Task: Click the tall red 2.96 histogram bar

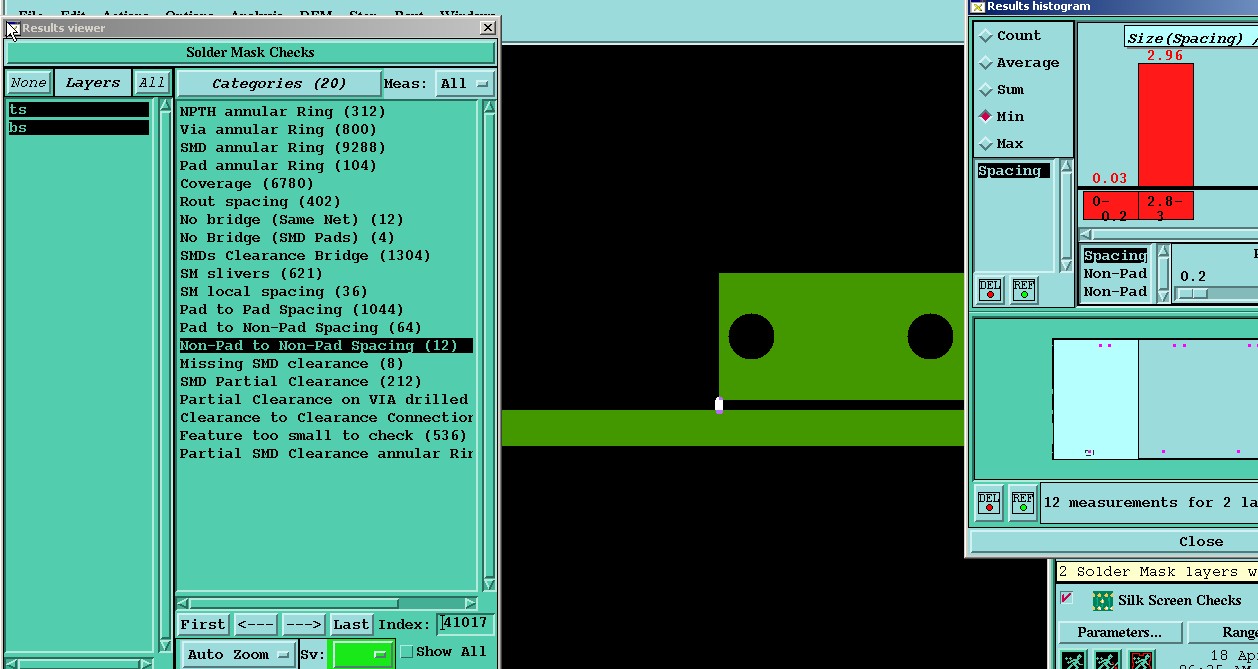Action: coord(1165,125)
